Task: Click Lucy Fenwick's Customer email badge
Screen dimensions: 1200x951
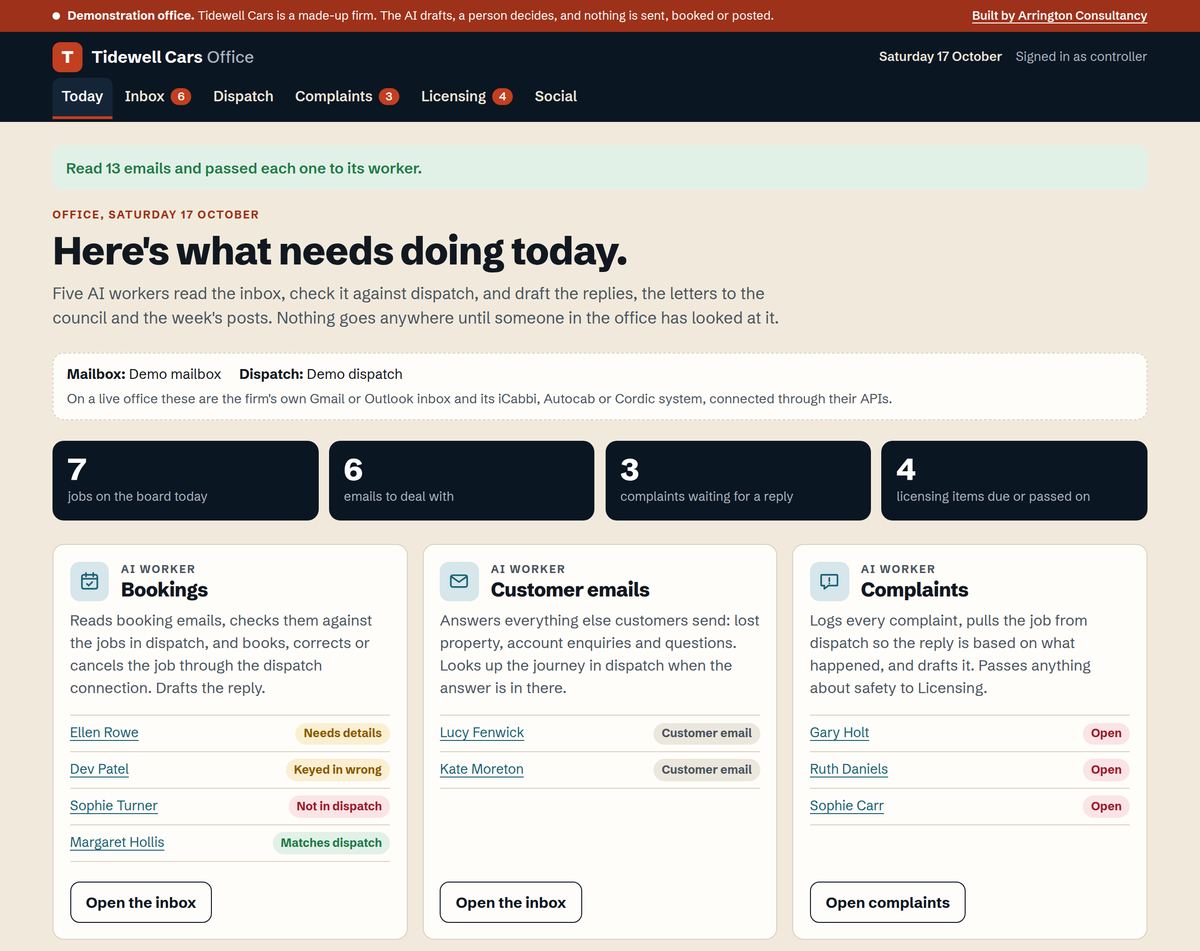Action: (707, 733)
